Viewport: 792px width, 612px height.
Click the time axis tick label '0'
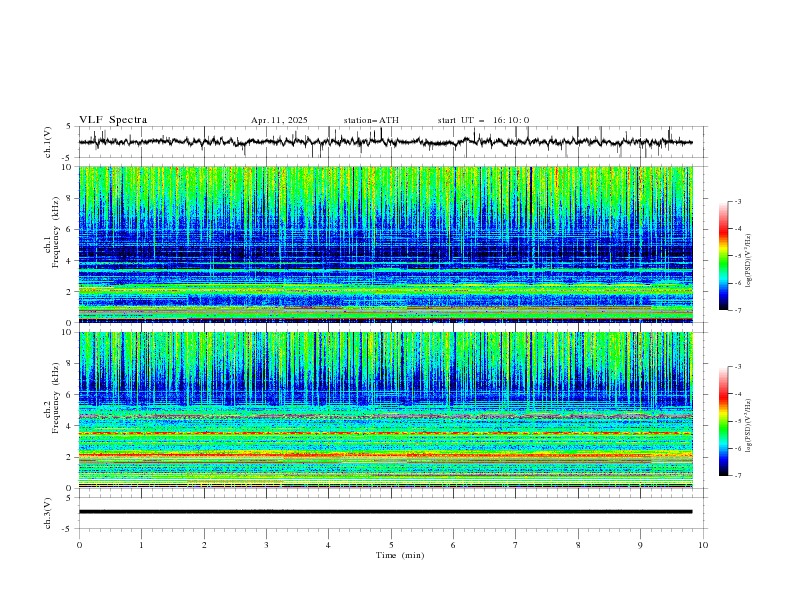pyautogui.click(x=79, y=545)
